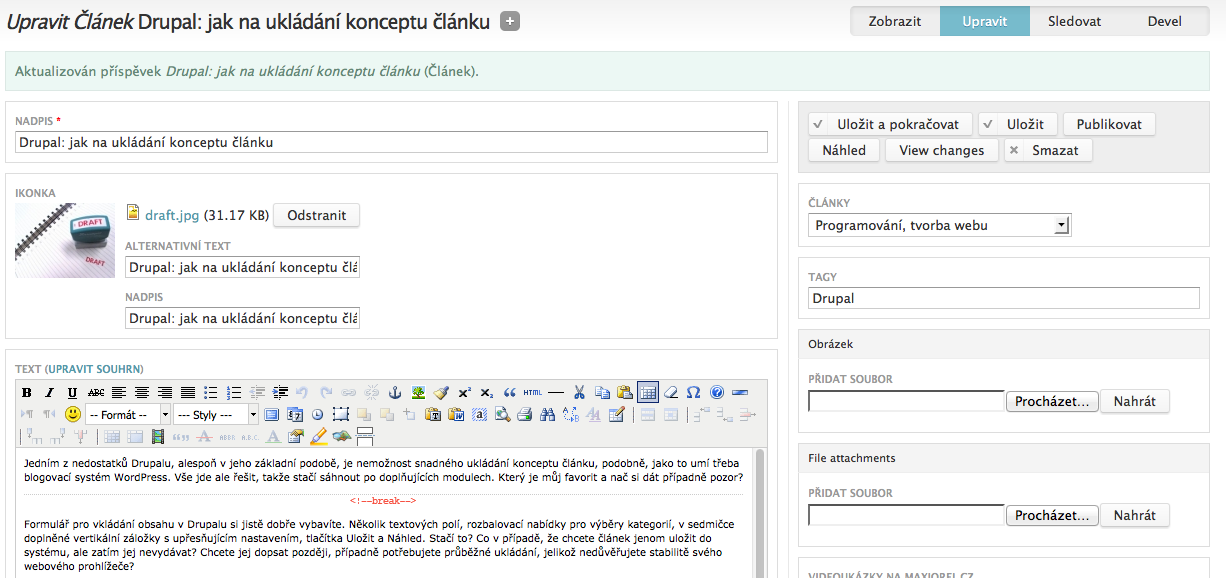Edit the Alternativní text field
This screenshot has height=578, width=1226.
tap(242, 268)
